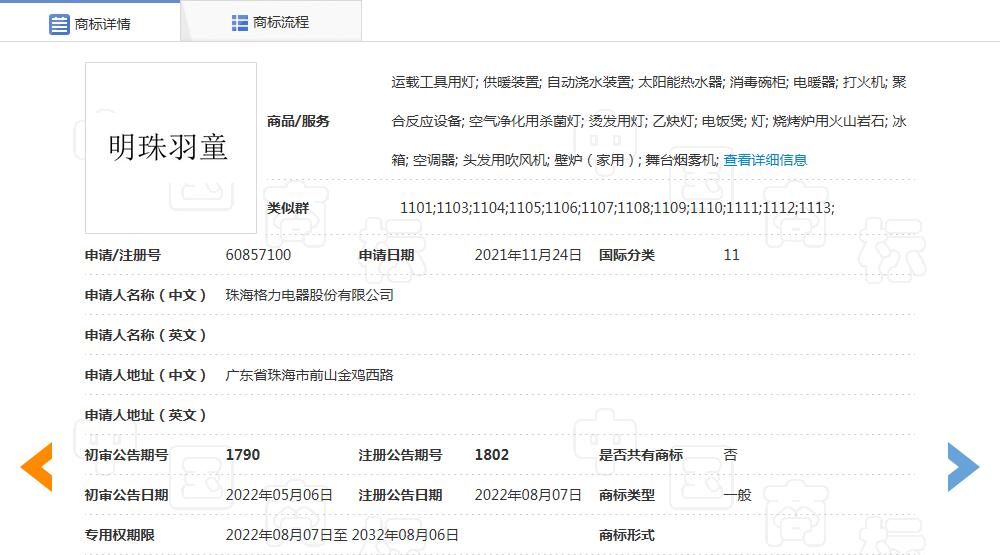This screenshot has height=555, width=1000.
Task: Click the 初审公告期号 label
Action: point(126,455)
